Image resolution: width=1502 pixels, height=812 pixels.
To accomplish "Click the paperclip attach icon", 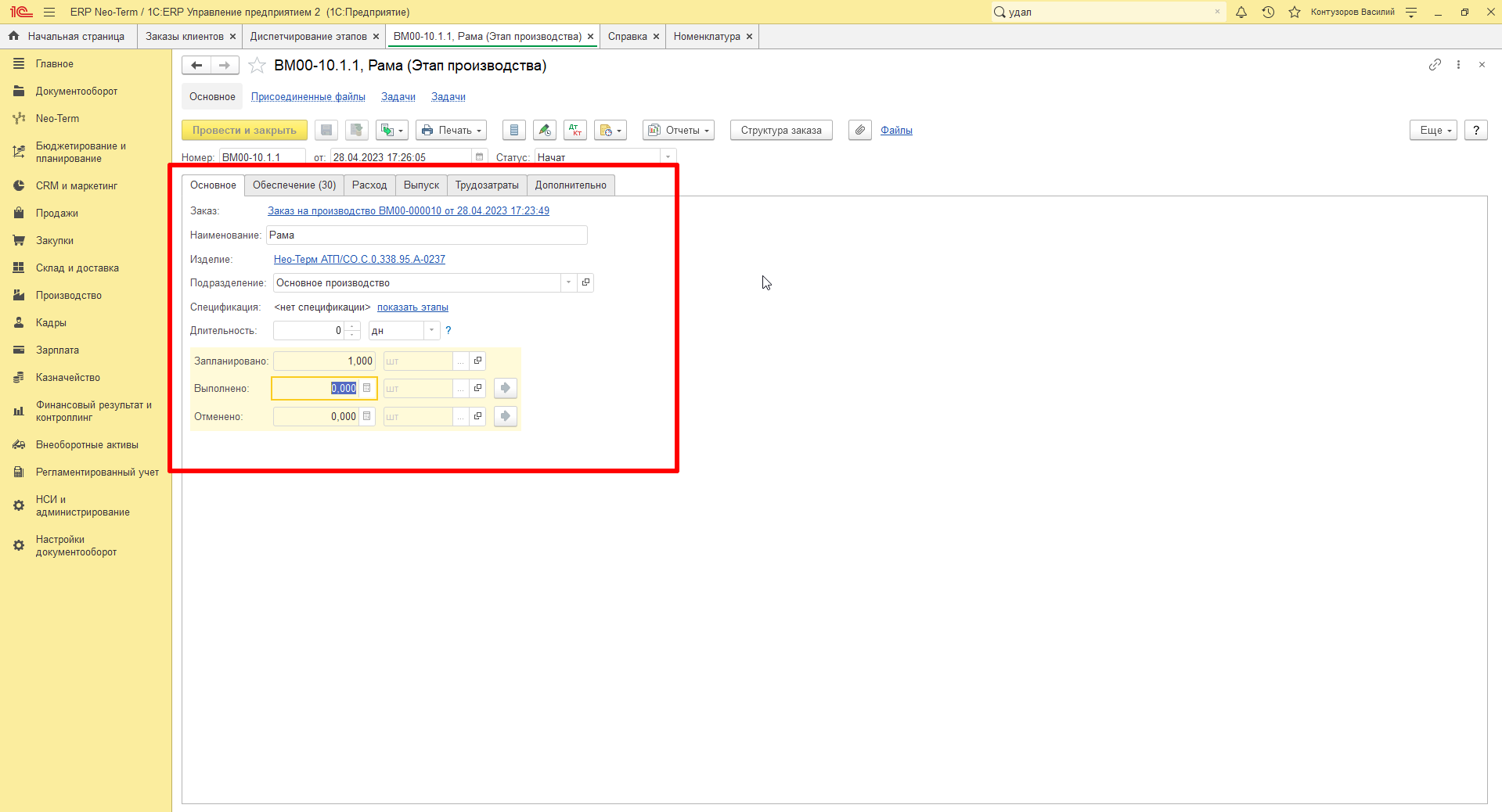I will pyautogui.click(x=859, y=130).
